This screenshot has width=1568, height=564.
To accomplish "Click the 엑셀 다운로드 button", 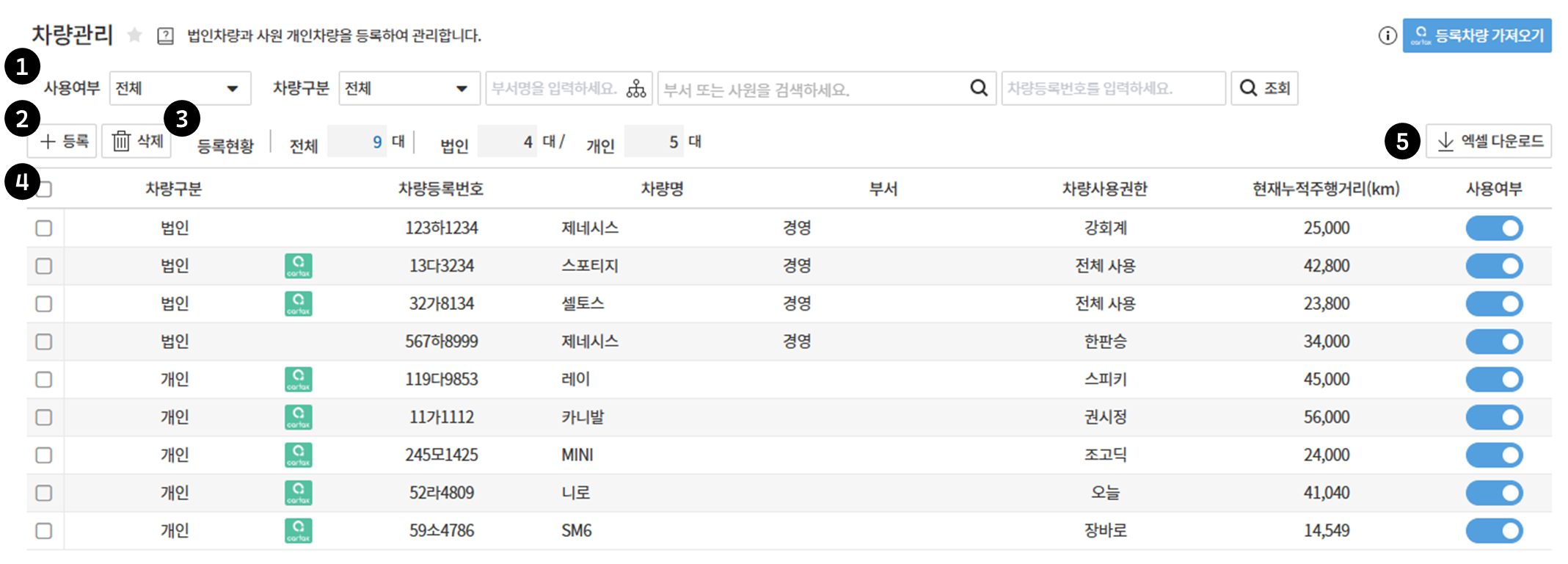I will (1488, 141).
